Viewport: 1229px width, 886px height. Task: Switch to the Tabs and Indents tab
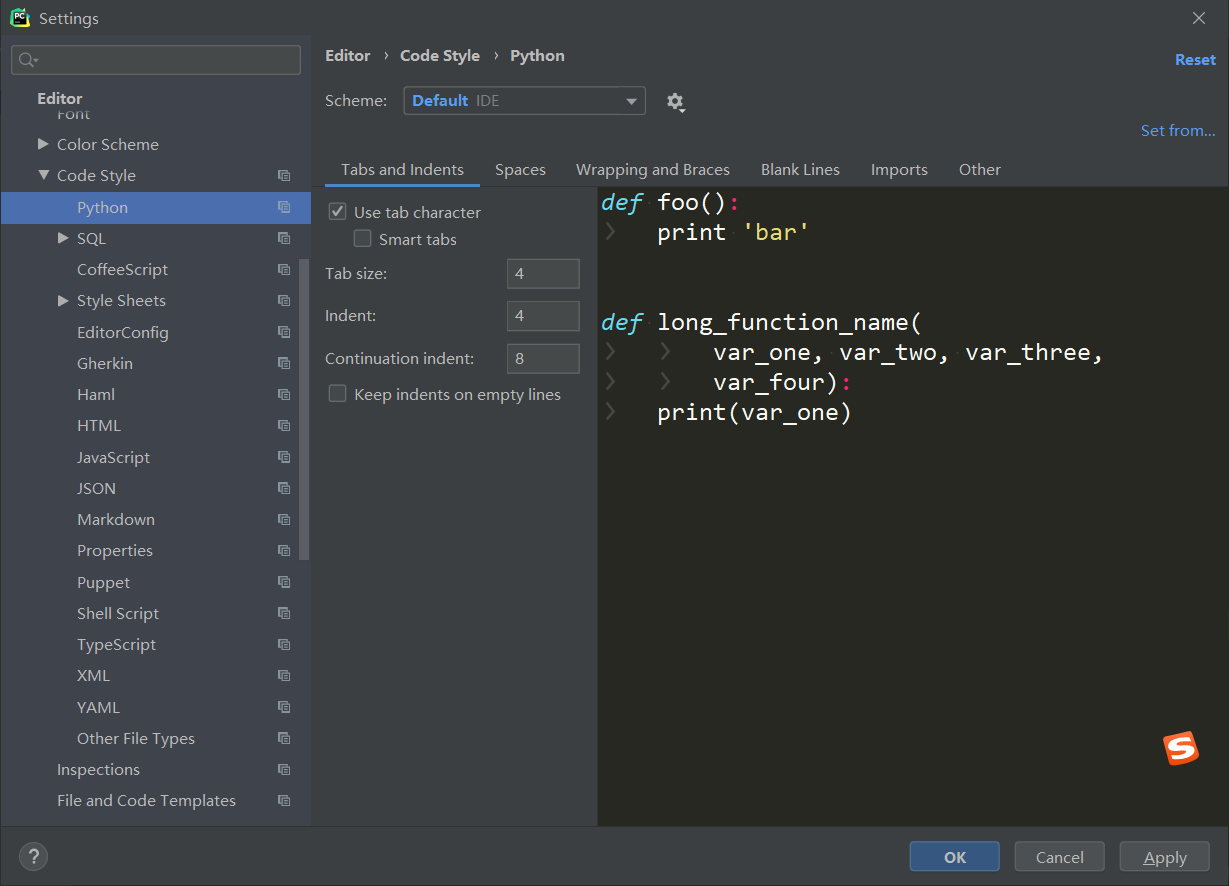pyautogui.click(x=402, y=170)
